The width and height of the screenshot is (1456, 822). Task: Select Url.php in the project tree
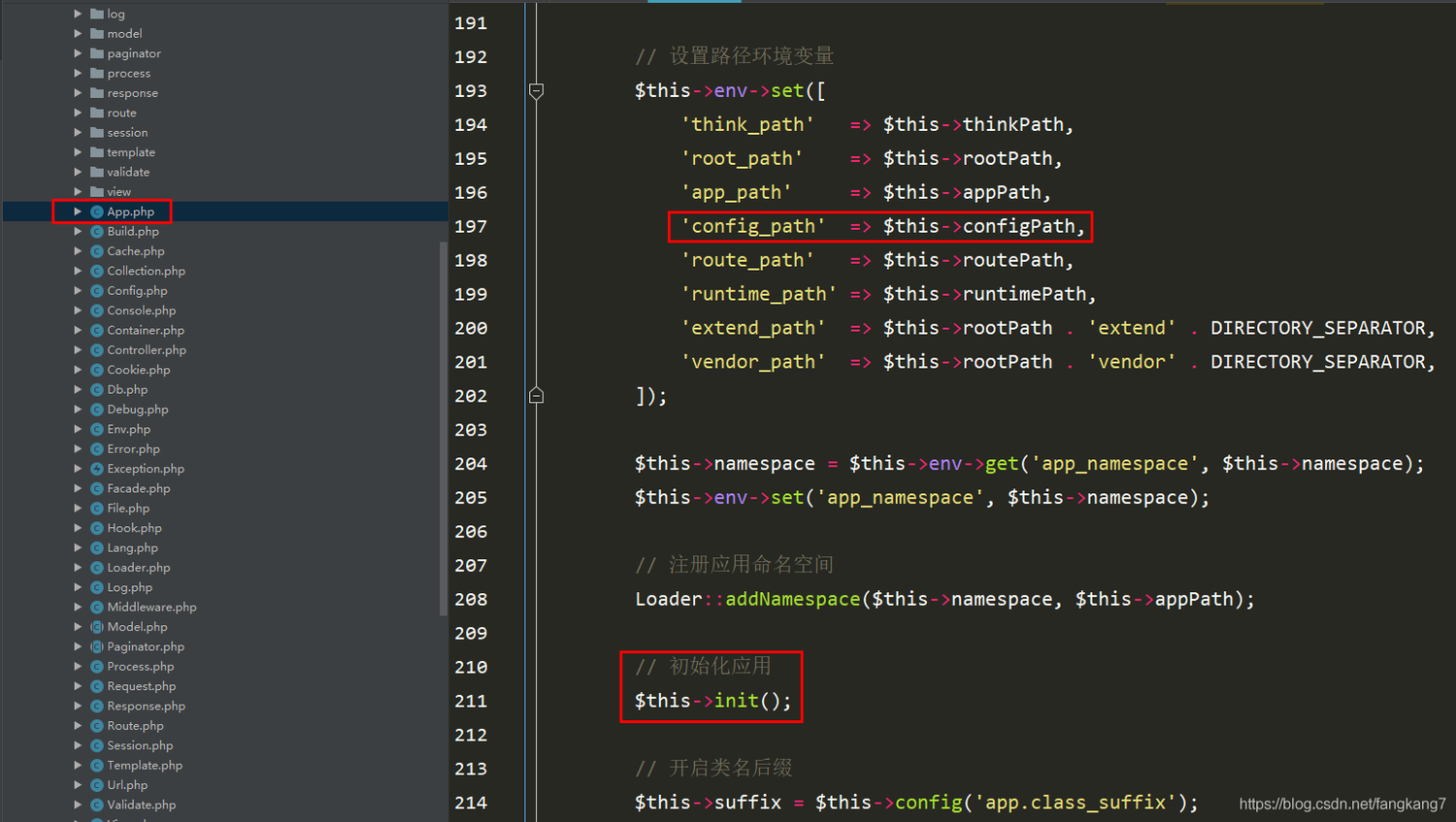click(127, 785)
